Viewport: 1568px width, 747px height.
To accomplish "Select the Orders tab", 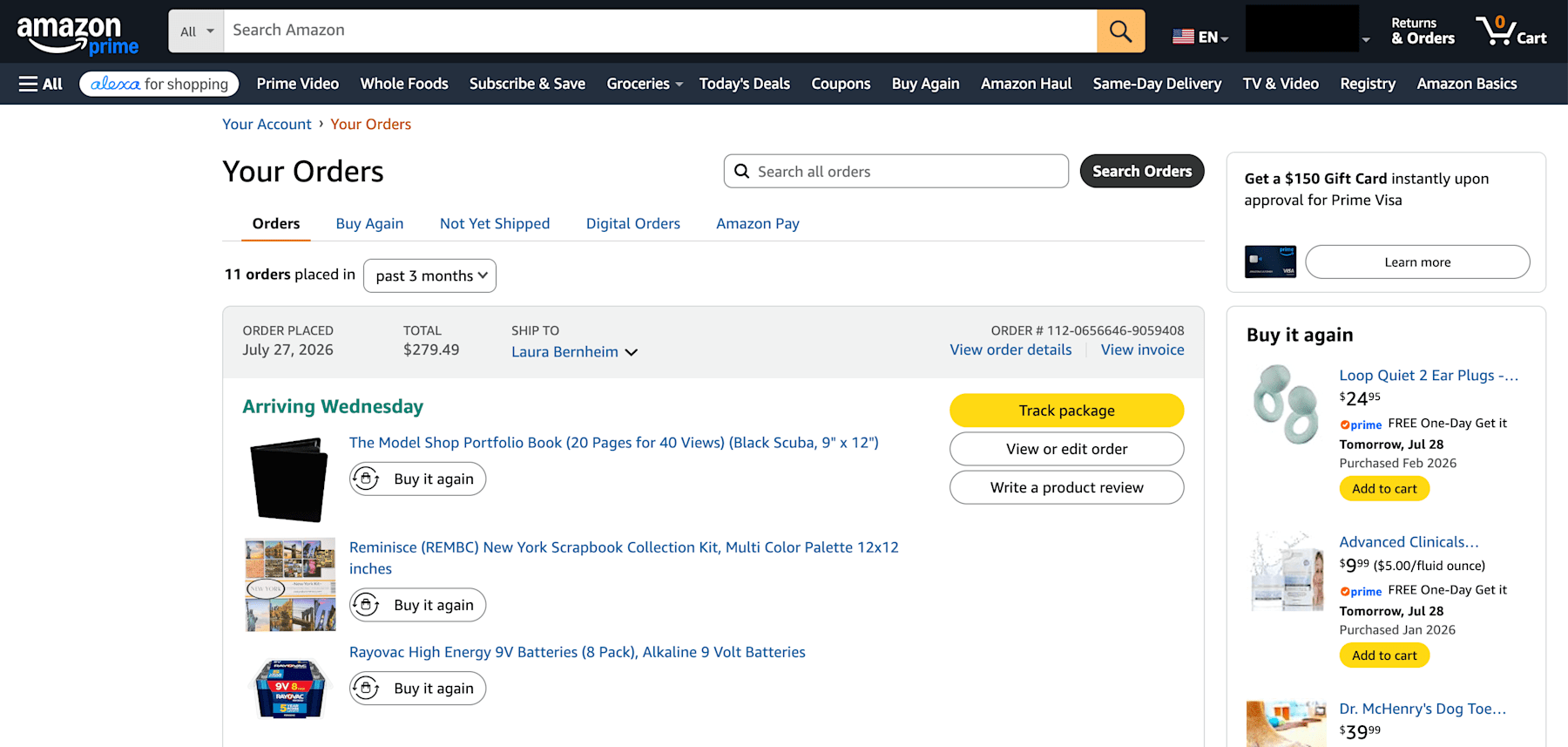I will click(276, 224).
